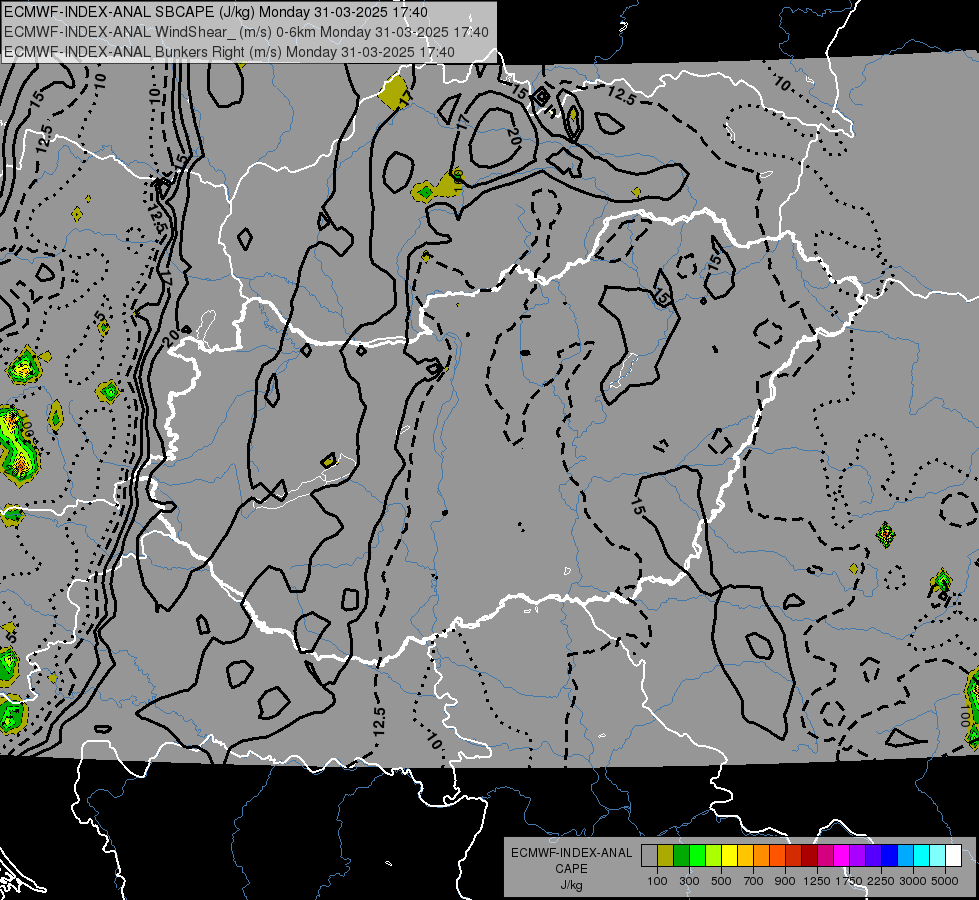Viewport: 979px width, 900px height.
Task: Pick the pure yellow legend swatch
Action: point(729,856)
